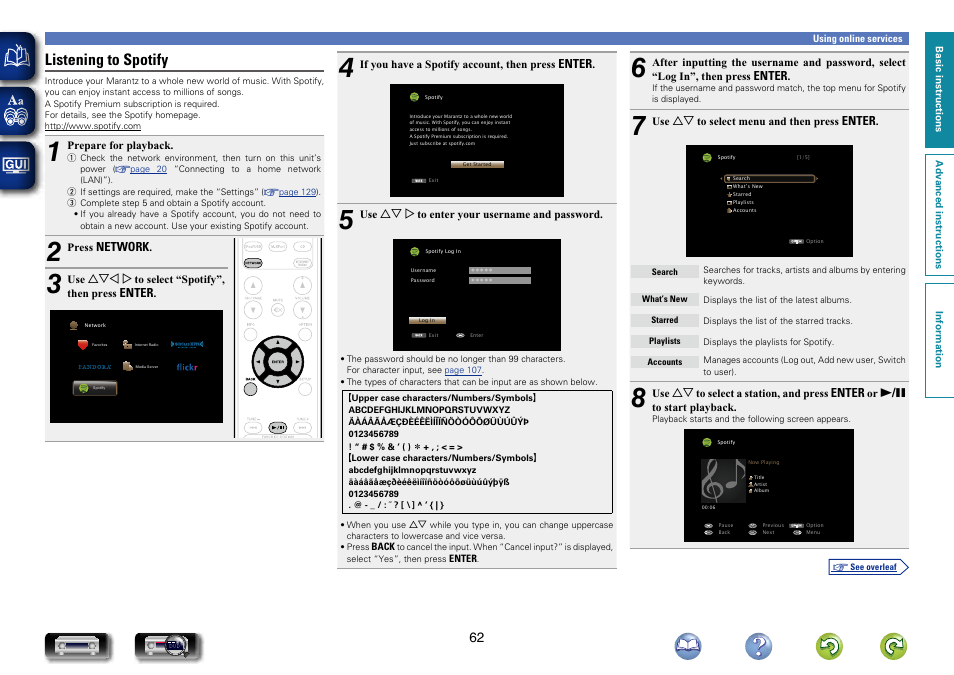
Task: Click the Spotify top menu screen image
Action: click(769, 201)
